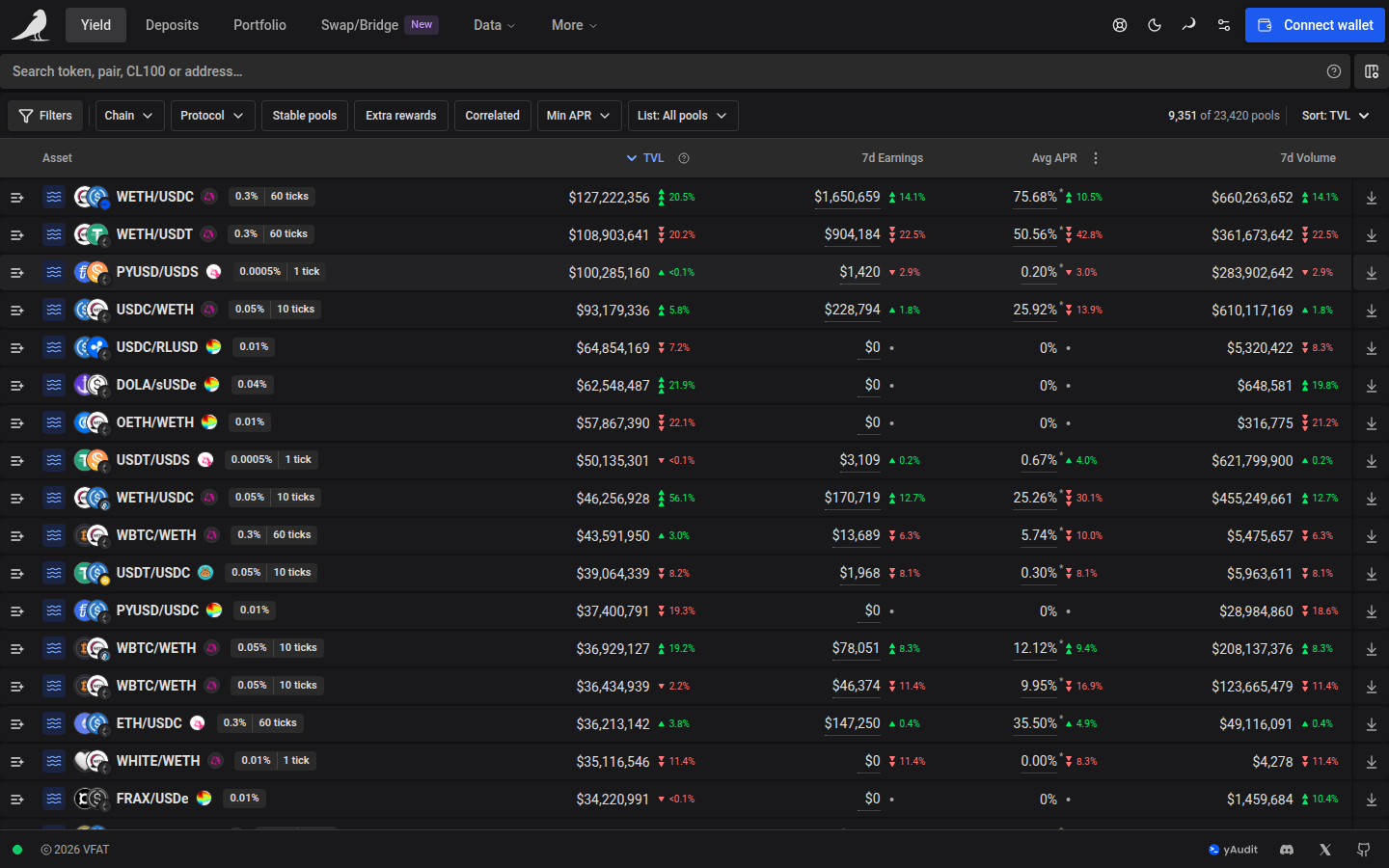The height and width of the screenshot is (868, 1389).
Task: Open the List: All pools dropdown
Action: (x=683, y=116)
